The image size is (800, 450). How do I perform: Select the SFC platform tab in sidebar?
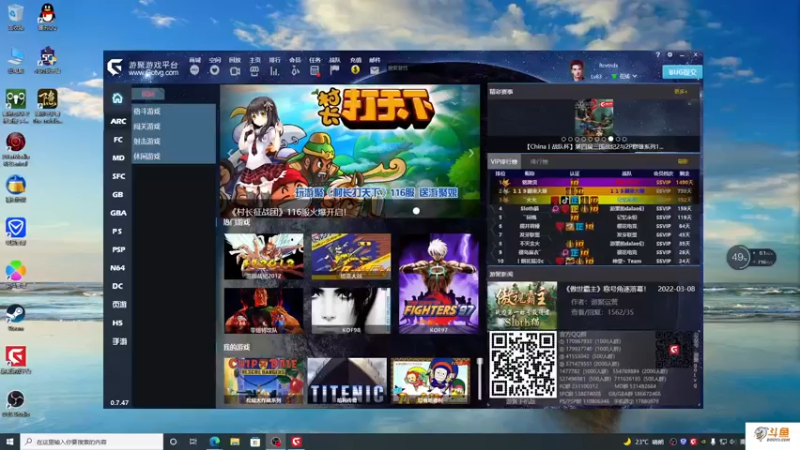[118, 177]
